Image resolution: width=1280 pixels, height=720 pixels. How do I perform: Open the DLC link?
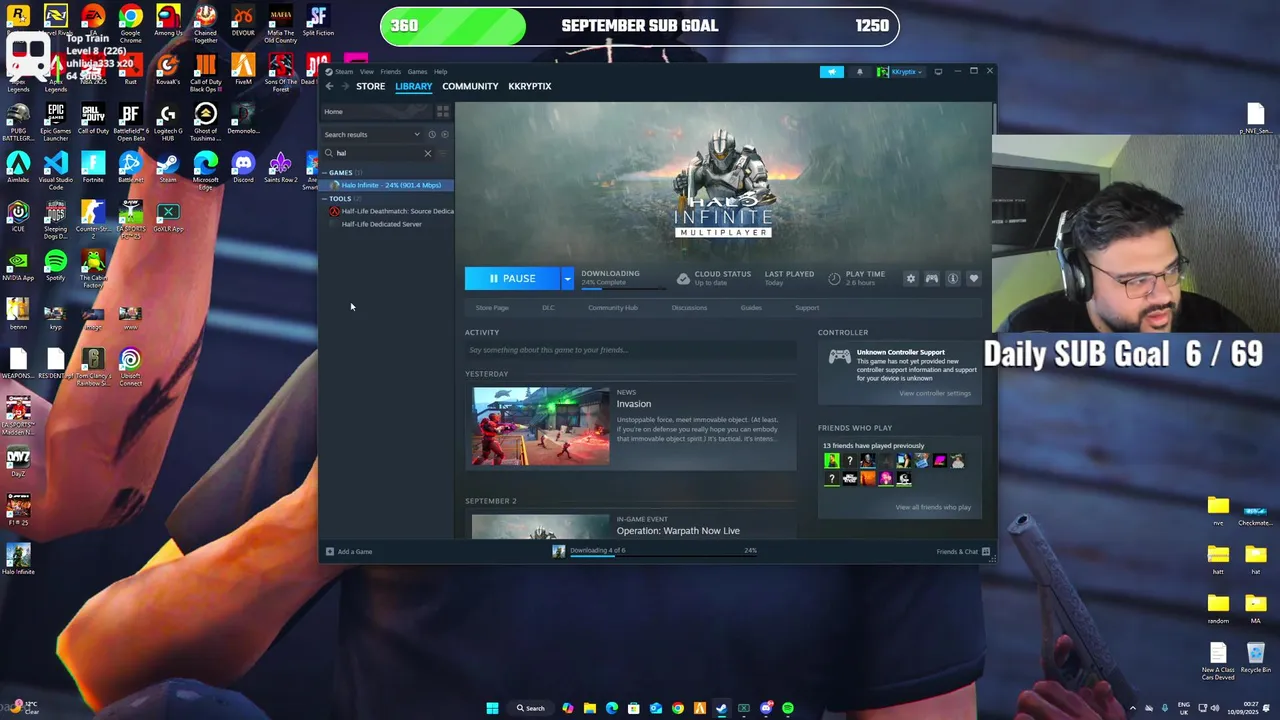tap(548, 308)
